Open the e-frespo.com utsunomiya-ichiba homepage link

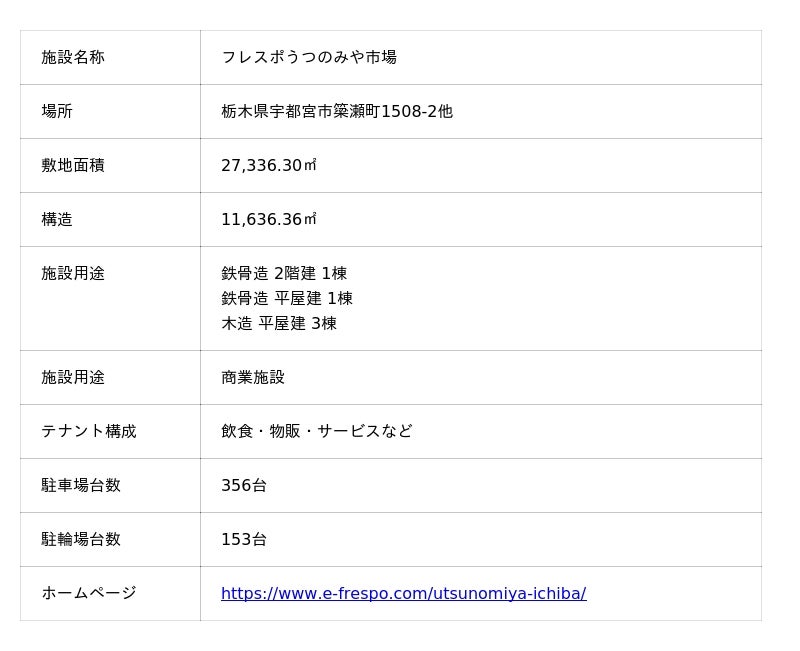403,593
